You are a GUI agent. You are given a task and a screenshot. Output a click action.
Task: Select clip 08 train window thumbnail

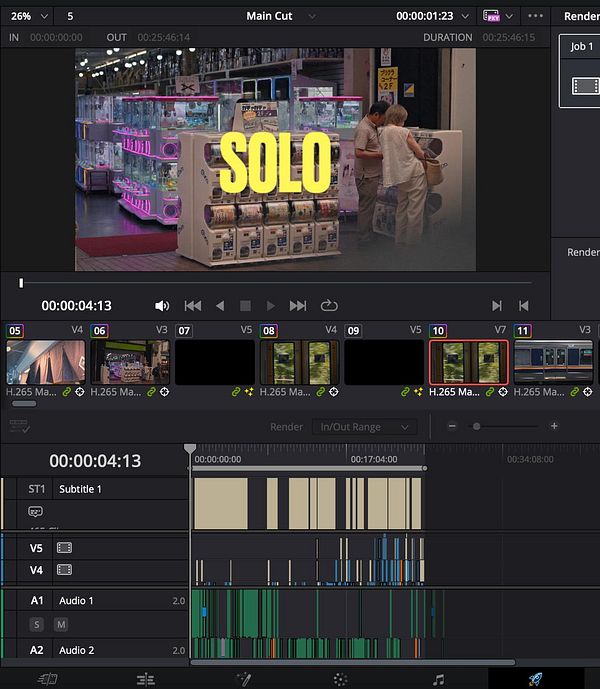click(x=299, y=362)
